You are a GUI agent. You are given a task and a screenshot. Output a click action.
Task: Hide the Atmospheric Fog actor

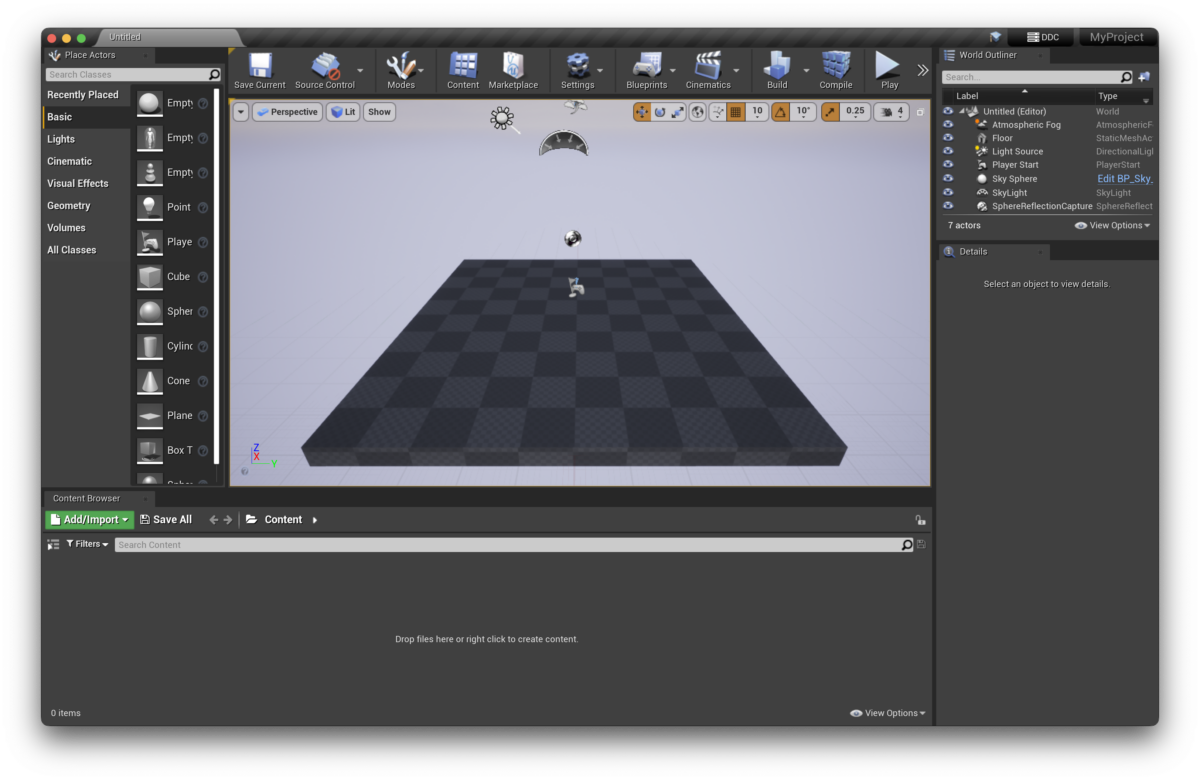coord(948,125)
